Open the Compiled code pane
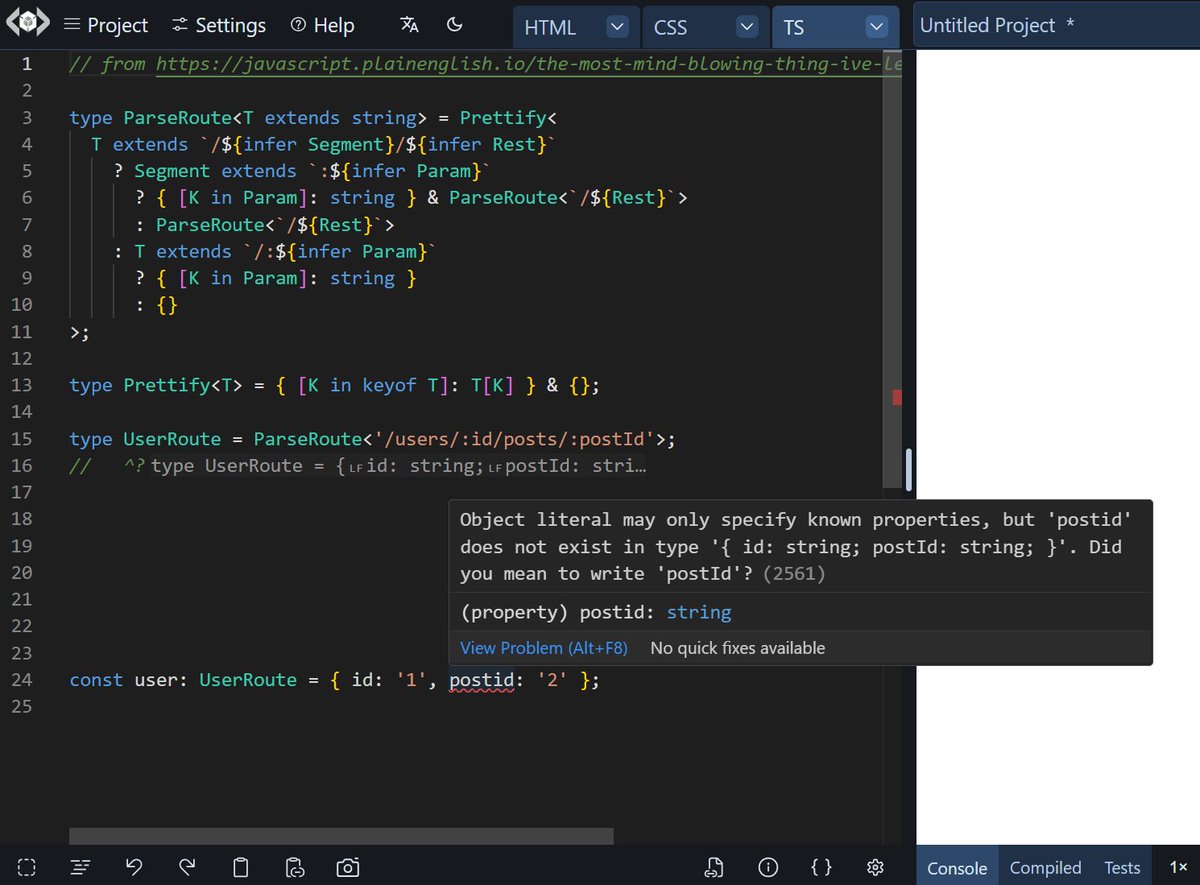Image resolution: width=1200 pixels, height=885 pixels. pyautogui.click(x=1045, y=867)
